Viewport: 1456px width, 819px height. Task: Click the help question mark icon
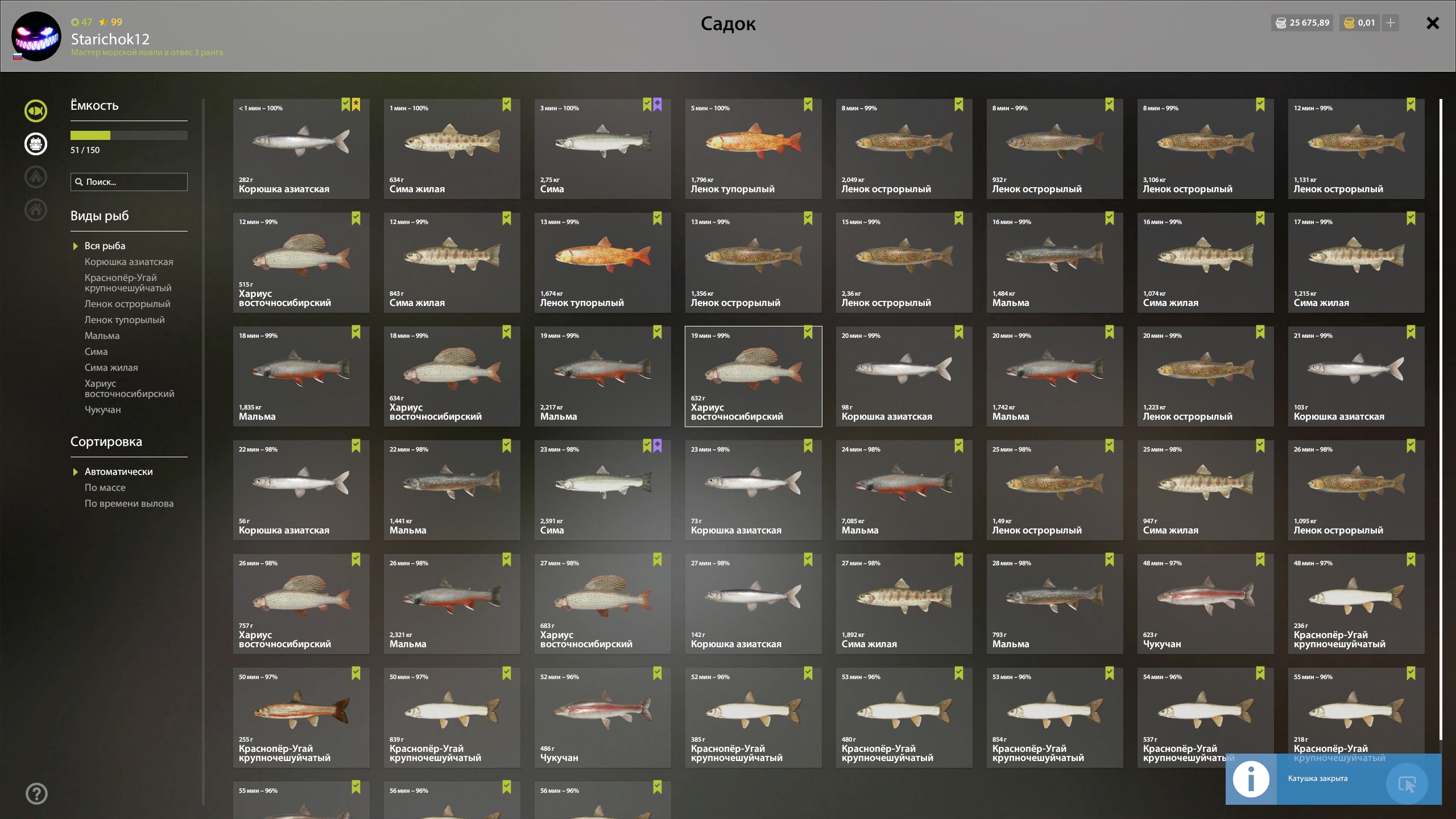36,793
